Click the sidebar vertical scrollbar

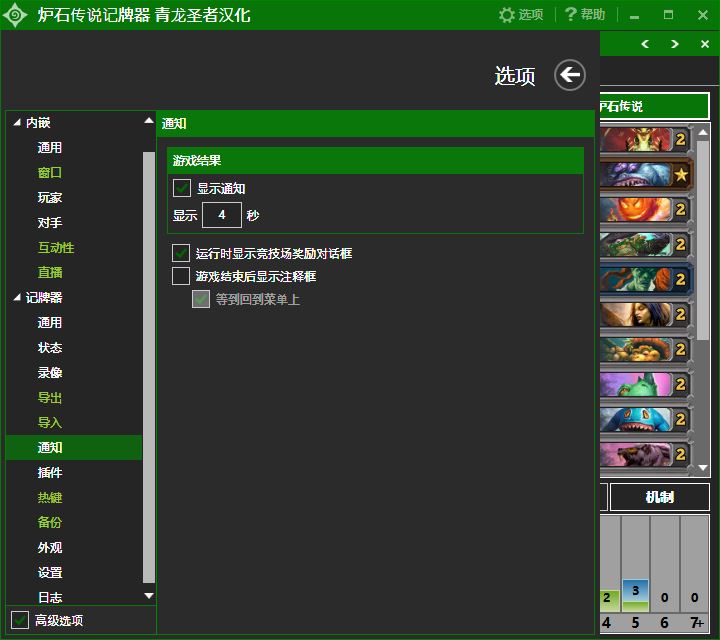pos(149,366)
